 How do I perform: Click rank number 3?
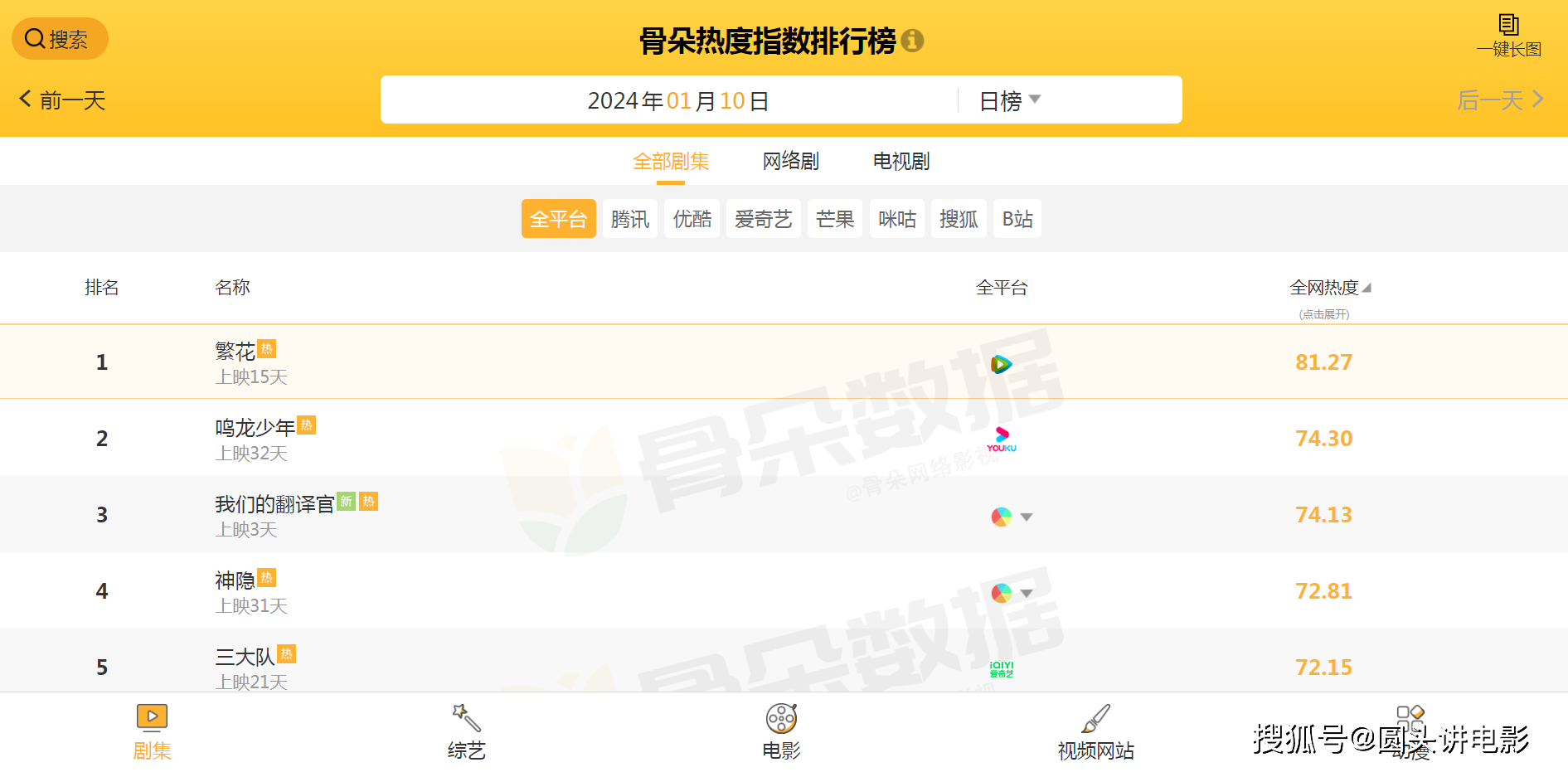tap(102, 515)
